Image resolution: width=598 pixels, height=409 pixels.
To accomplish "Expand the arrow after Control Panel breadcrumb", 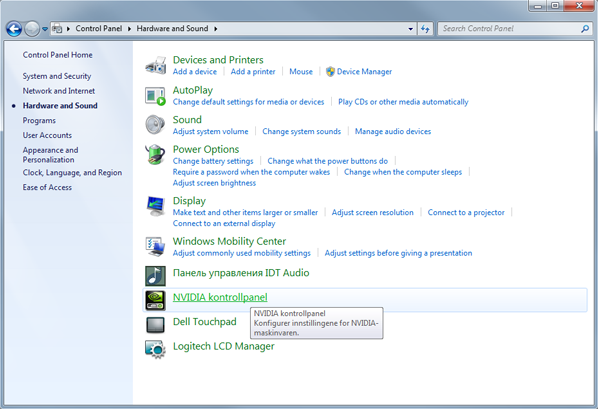I will [129, 29].
